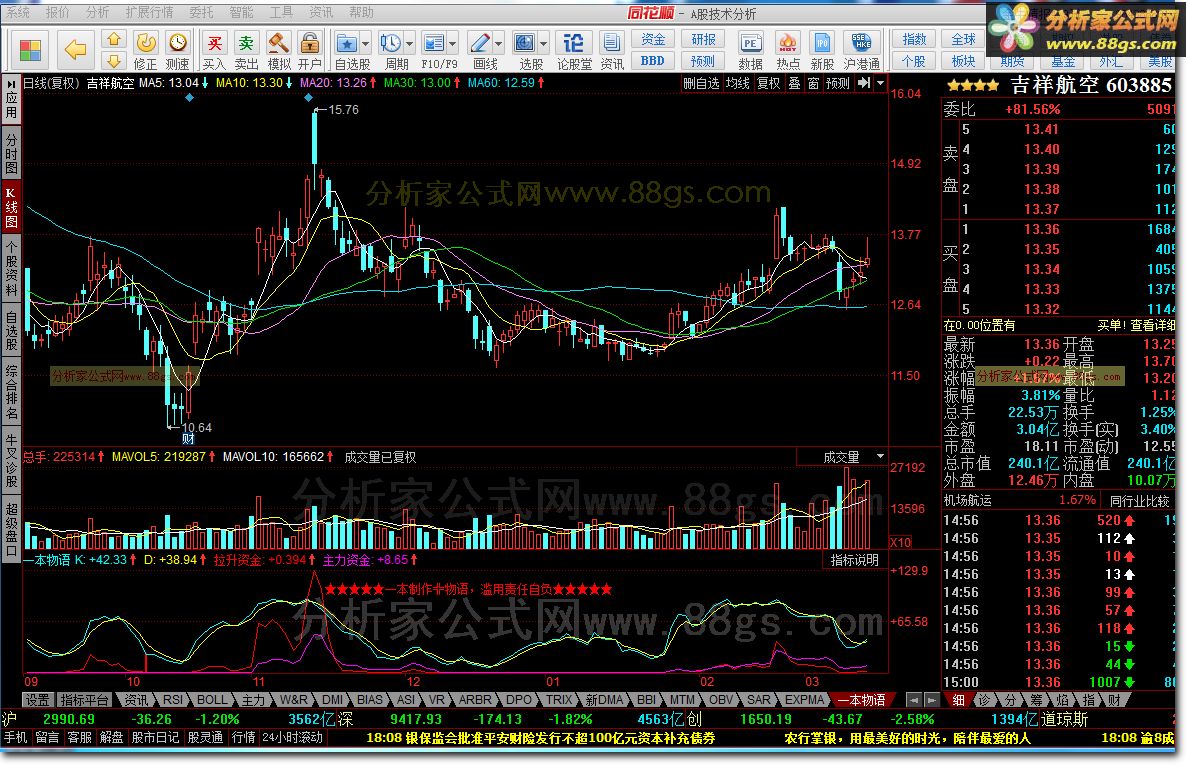Open the 报价 menu
Screen dimensions: 1188x765
click(57, 12)
